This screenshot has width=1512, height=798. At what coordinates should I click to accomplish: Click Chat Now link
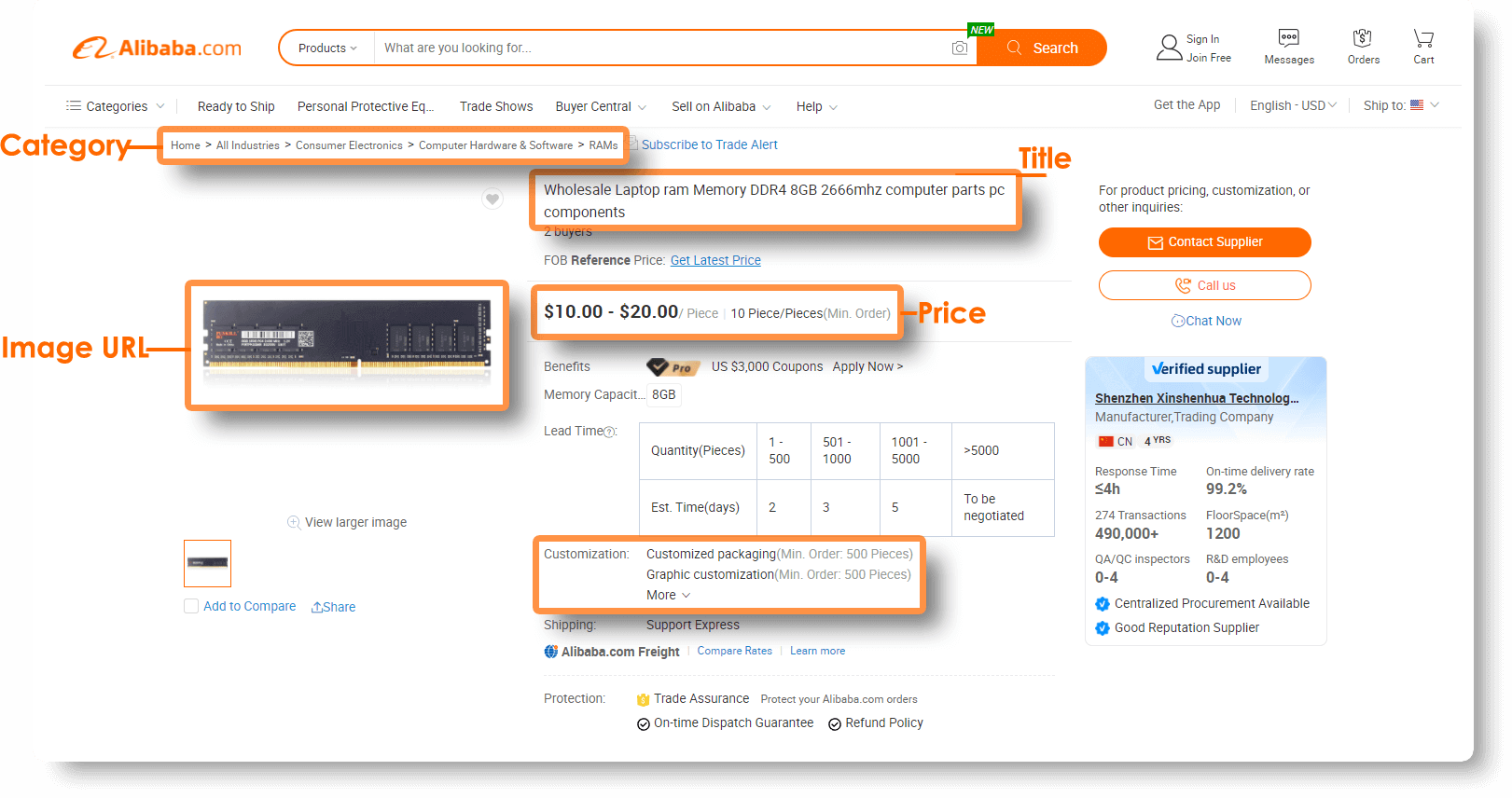point(1206,322)
